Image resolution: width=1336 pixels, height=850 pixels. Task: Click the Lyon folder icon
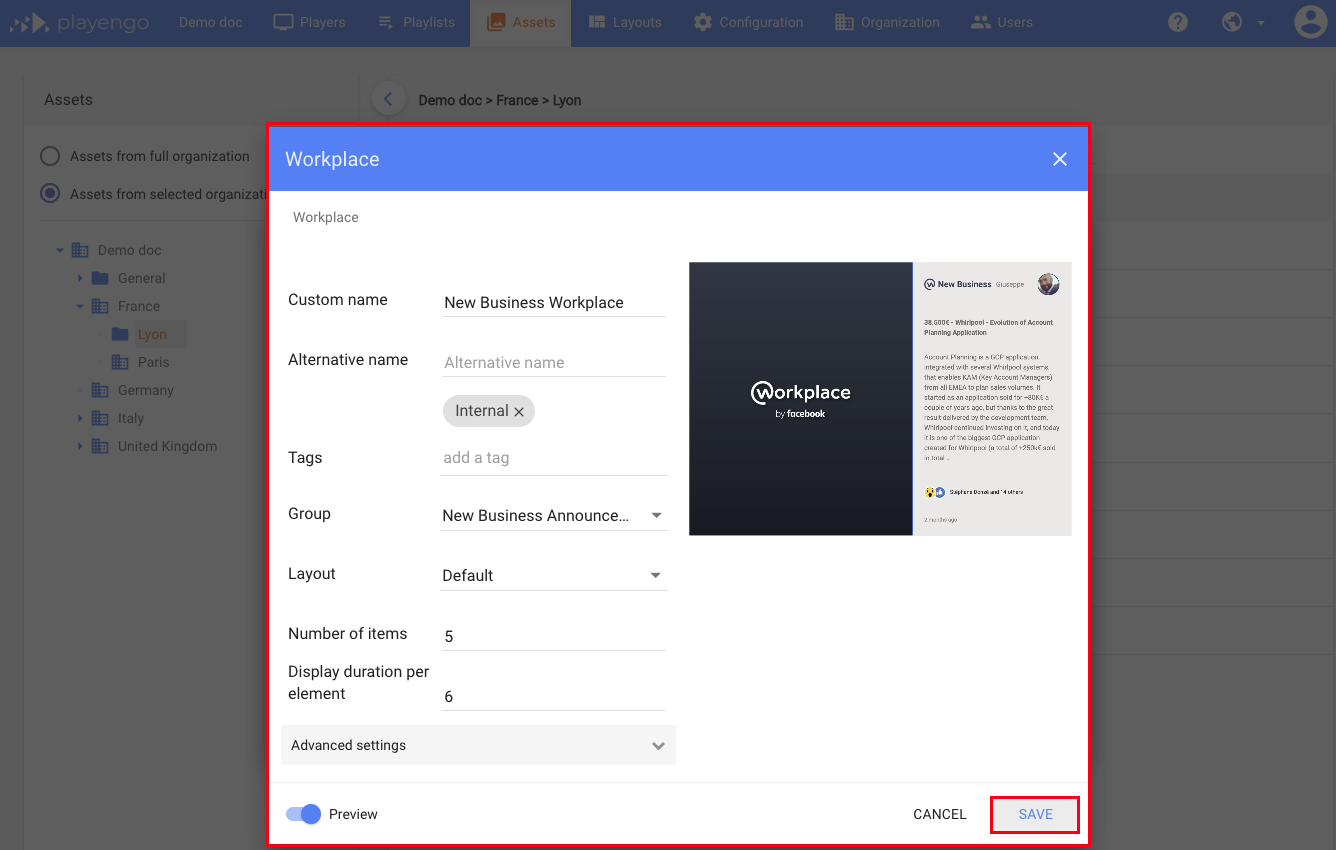(120, 334)
